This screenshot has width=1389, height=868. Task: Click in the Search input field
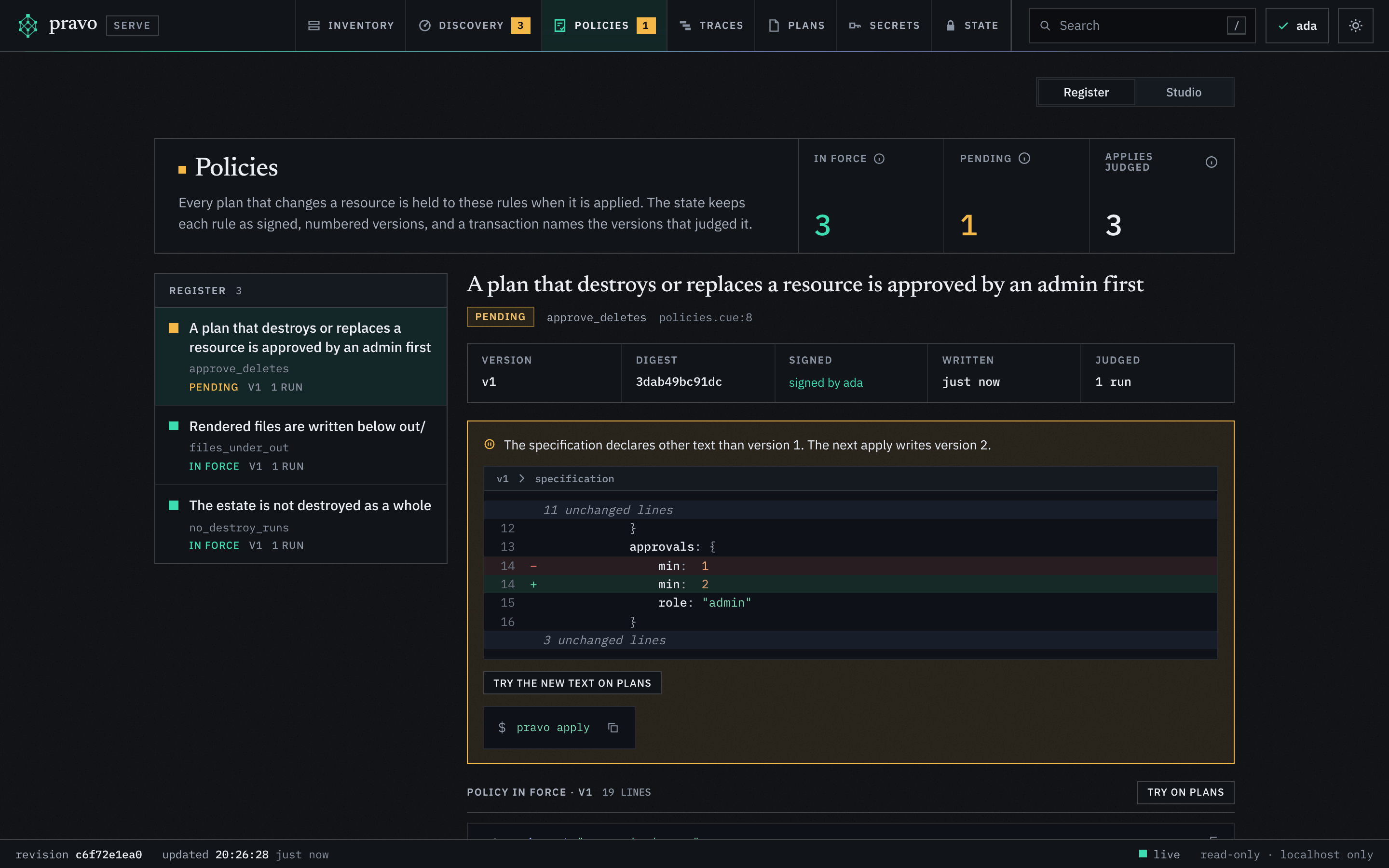pos(1142,26)
